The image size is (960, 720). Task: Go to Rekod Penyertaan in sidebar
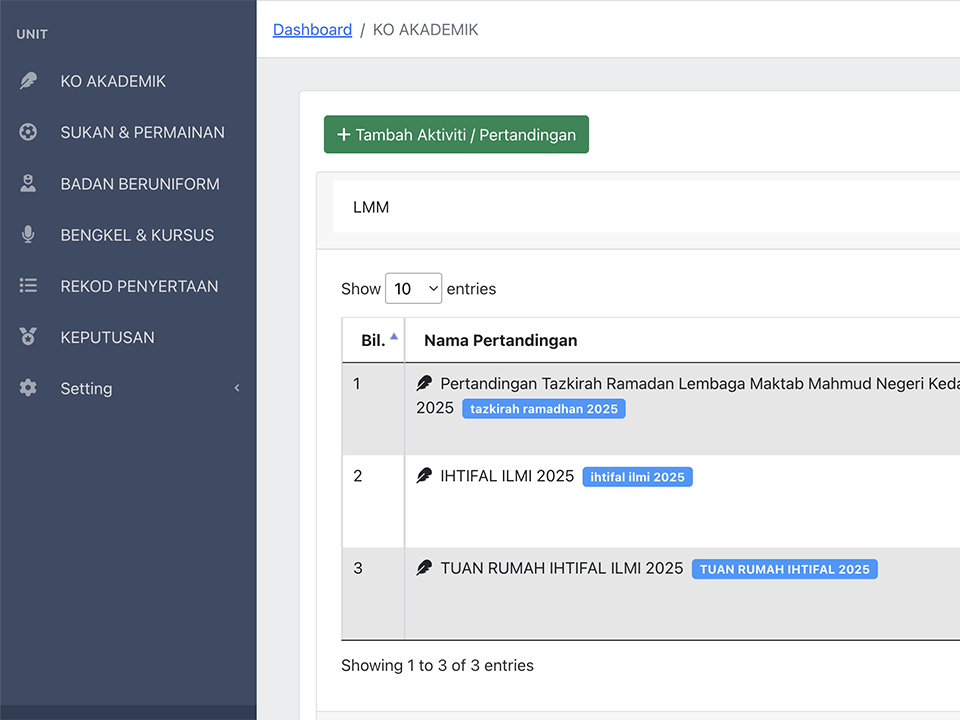point(139,286)
